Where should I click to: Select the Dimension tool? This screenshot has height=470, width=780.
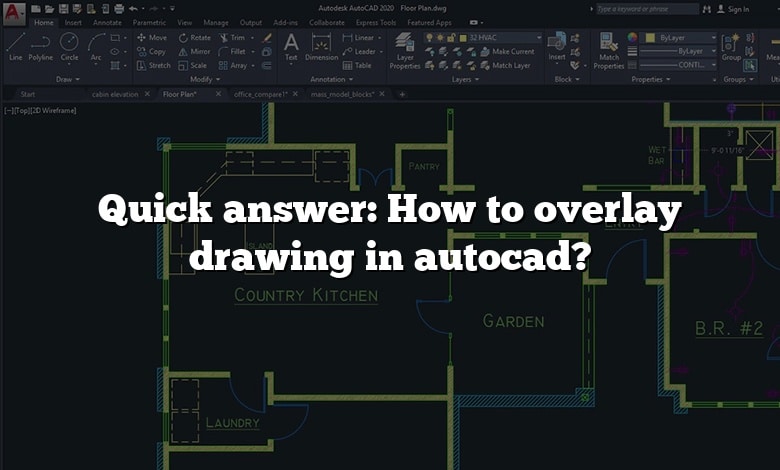tap(321, 47)
